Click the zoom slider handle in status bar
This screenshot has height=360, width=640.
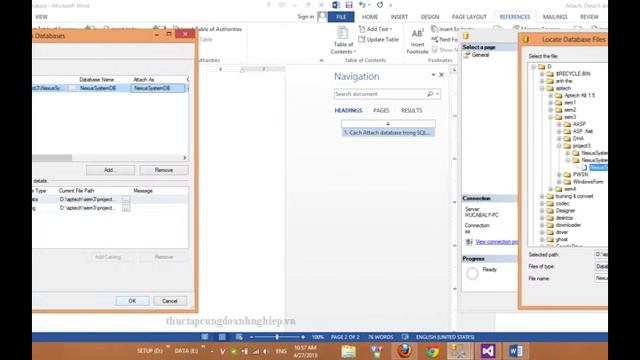(277, 337)
